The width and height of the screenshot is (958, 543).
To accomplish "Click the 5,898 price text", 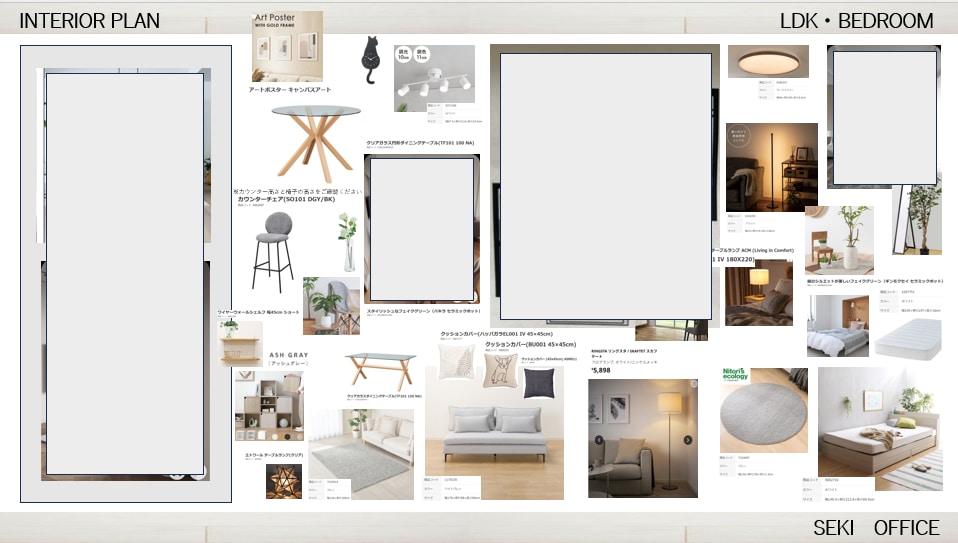I will (x=601, y=370).
